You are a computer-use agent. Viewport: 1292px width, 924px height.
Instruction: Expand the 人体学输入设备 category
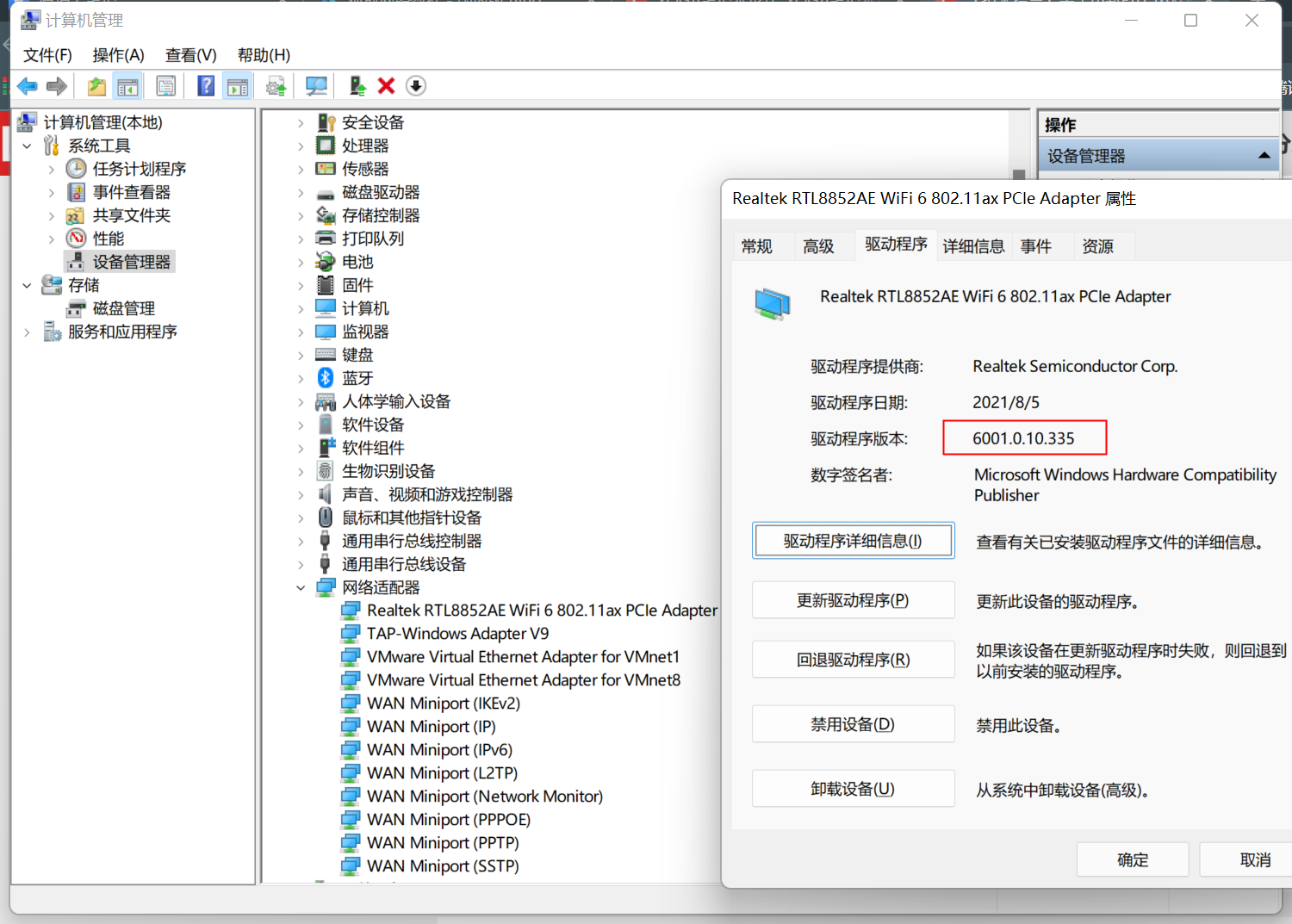[x=301, y=401]
